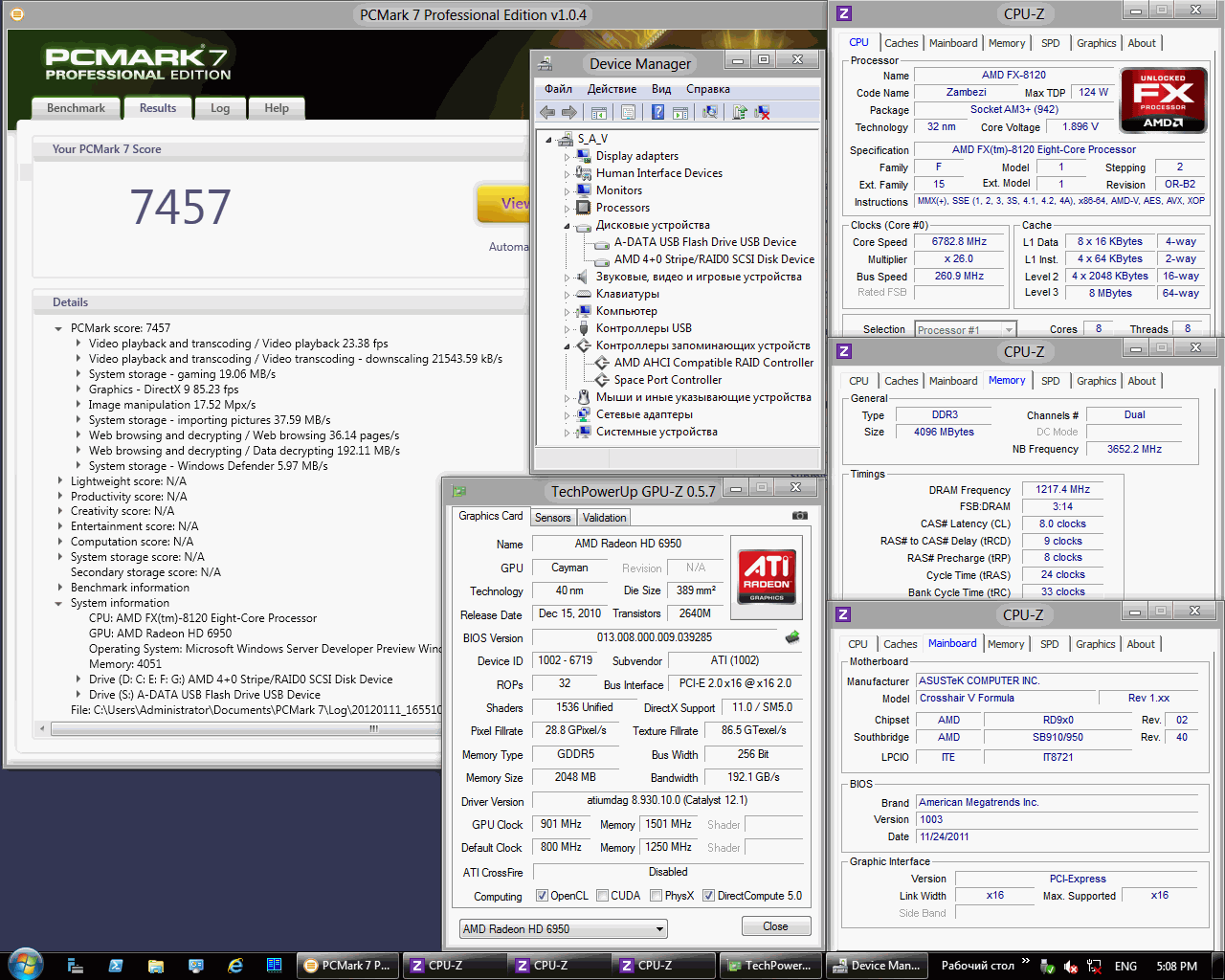Image resolution: width=1225 pixels, height=980 pixels.
Task: Click the GPU-Z save BIOS icon beside BIOS Version
Action: (792, 637)
